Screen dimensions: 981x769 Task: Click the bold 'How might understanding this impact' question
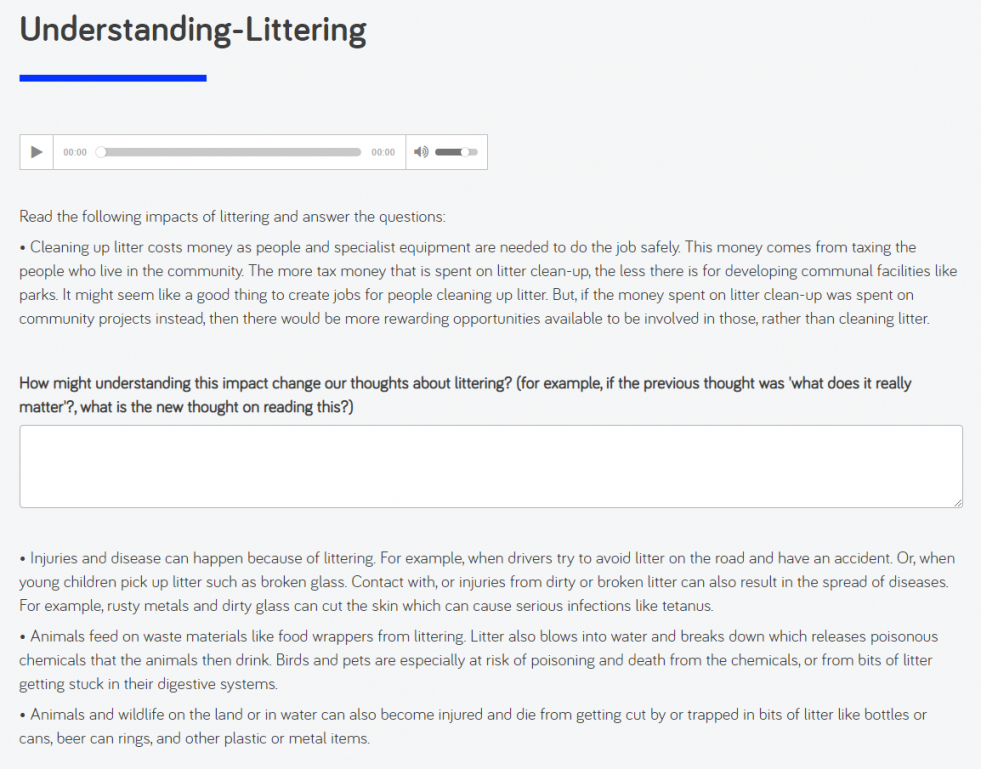pyautogui.click(x=465, y=395)
